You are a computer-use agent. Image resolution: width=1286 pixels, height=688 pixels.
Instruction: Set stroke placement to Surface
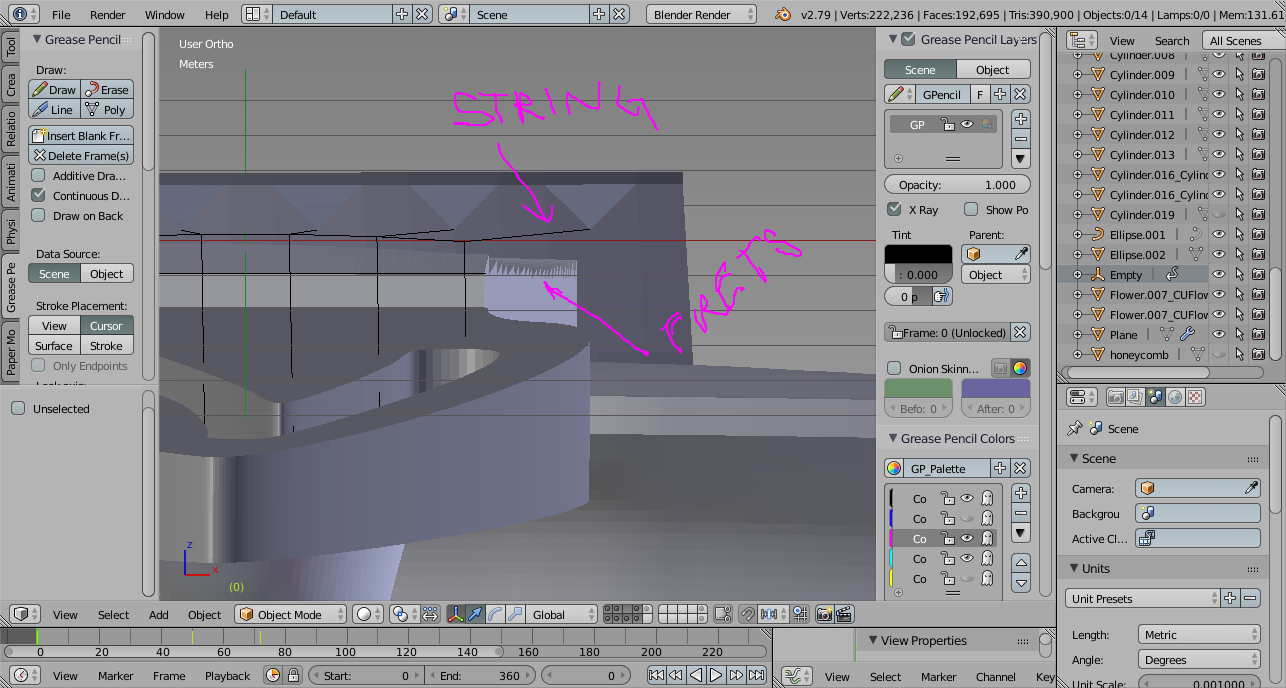coord(54,346)
